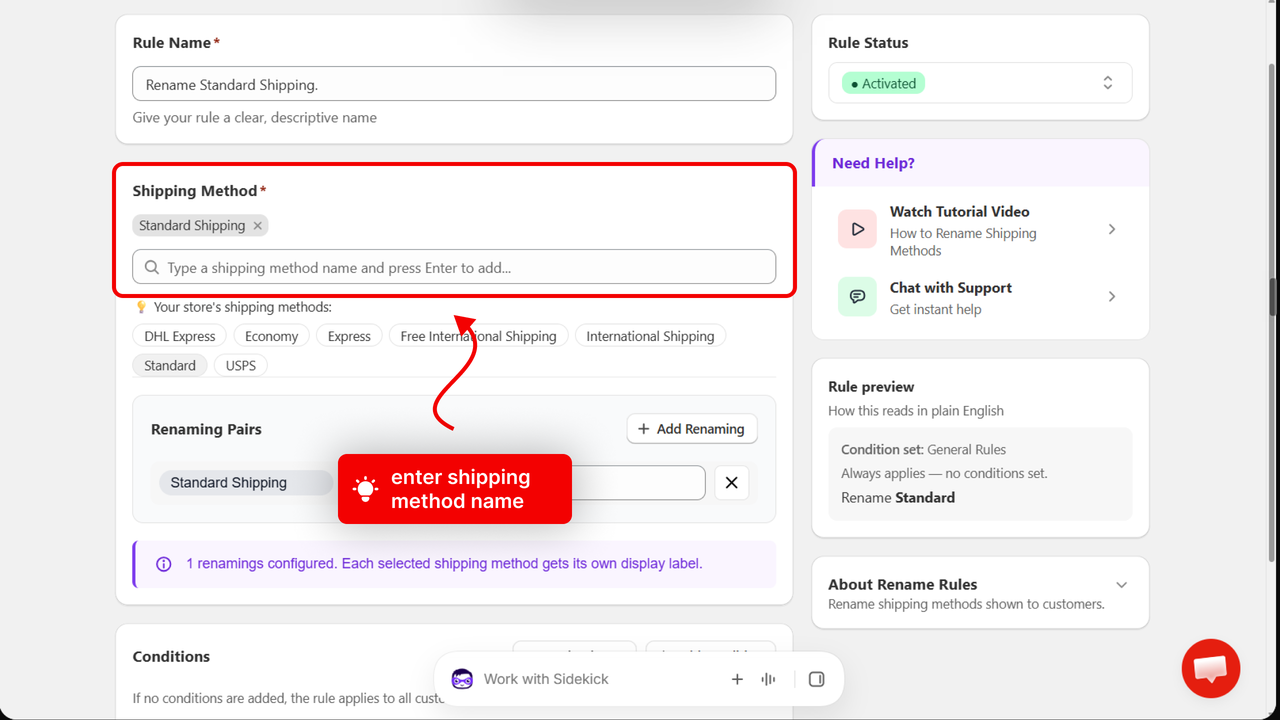
Task: Click the tutorial video play icon
Action: tap(857, 229)
